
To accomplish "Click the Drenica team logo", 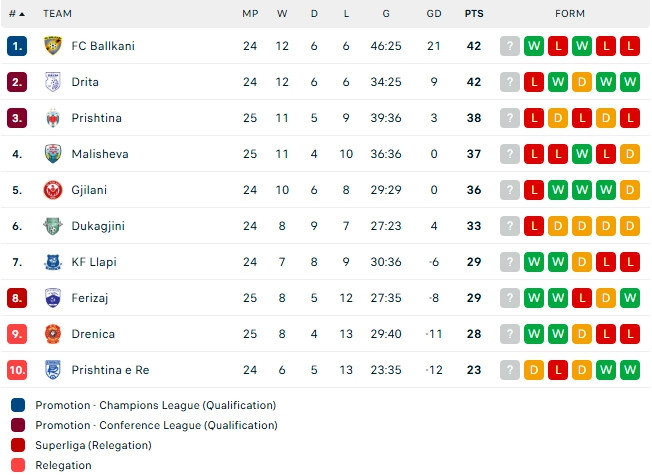I will [x=53, y=334].
